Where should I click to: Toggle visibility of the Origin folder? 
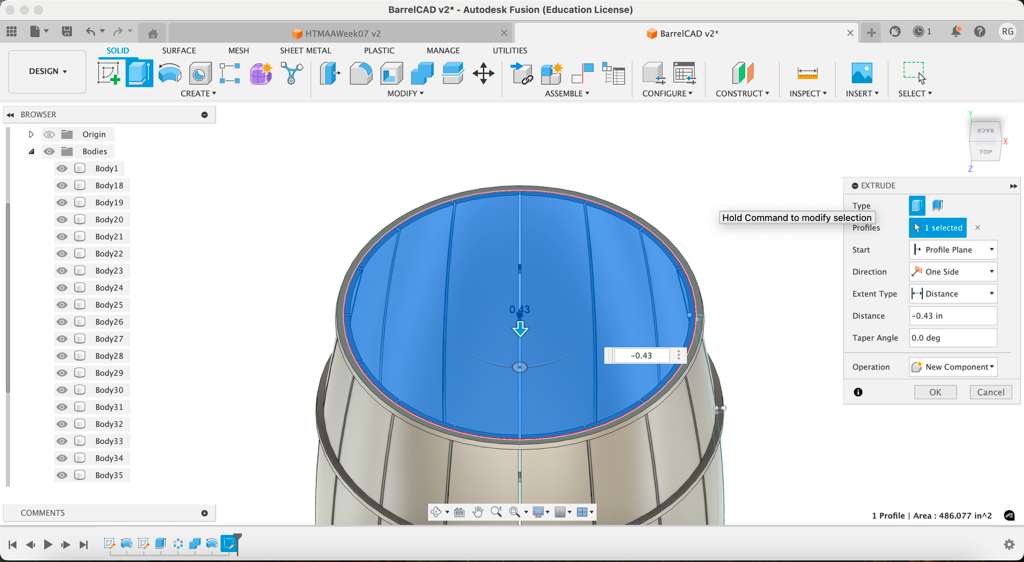pyautogui.click(x=49, y=134)
